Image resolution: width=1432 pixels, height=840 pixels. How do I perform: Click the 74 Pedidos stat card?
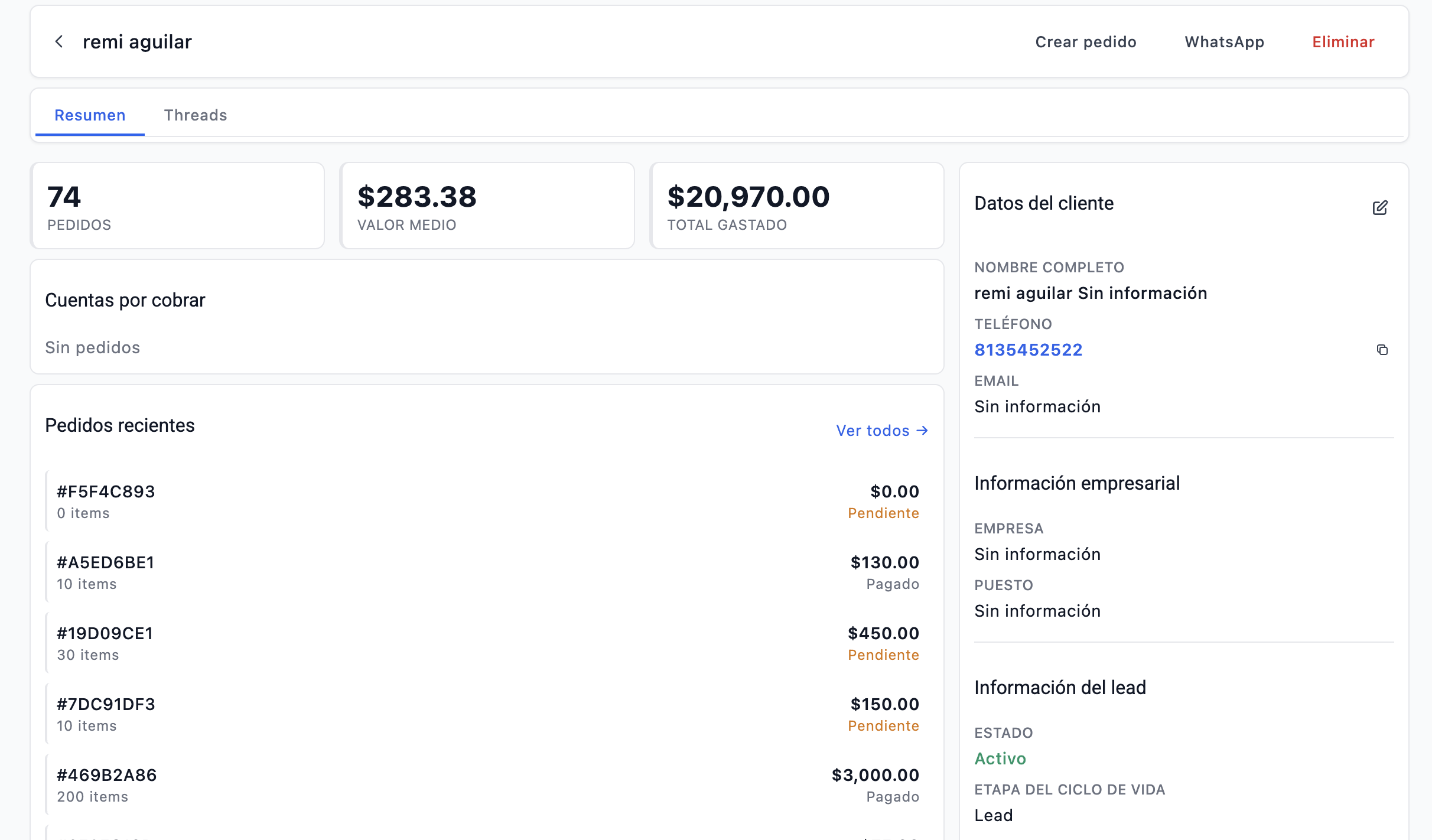(x=177, y=206)
